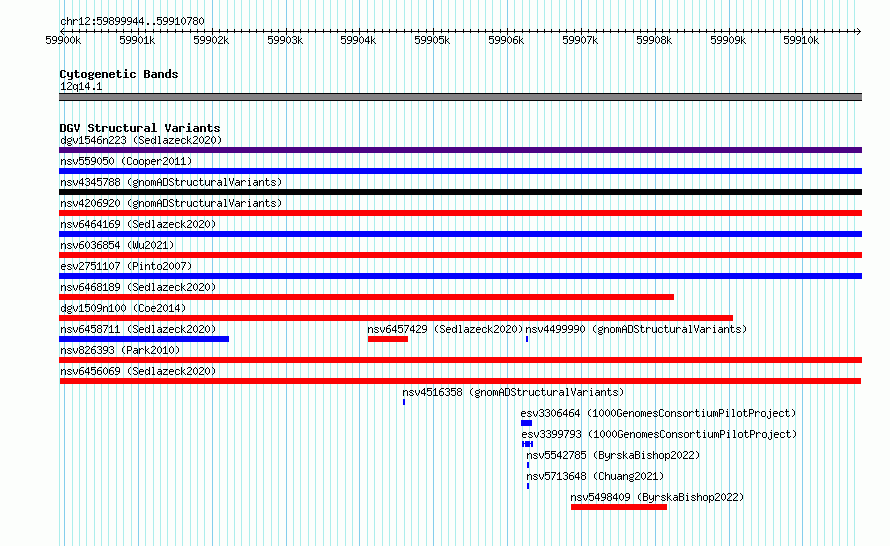Click the Cytogenetic Bands track title

click(119, 74)
